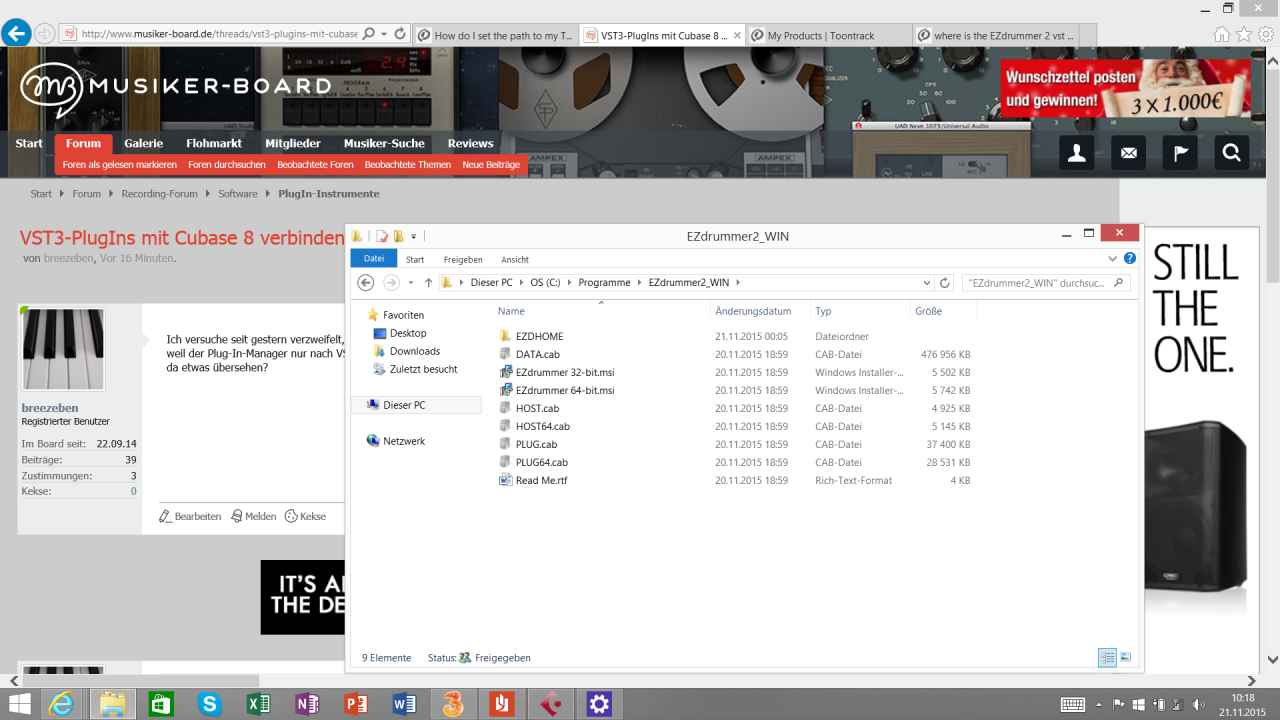1280x720 pixels.
Task: Switch to large thumbnails view in Explorer
Action: tap(1126, 658)
